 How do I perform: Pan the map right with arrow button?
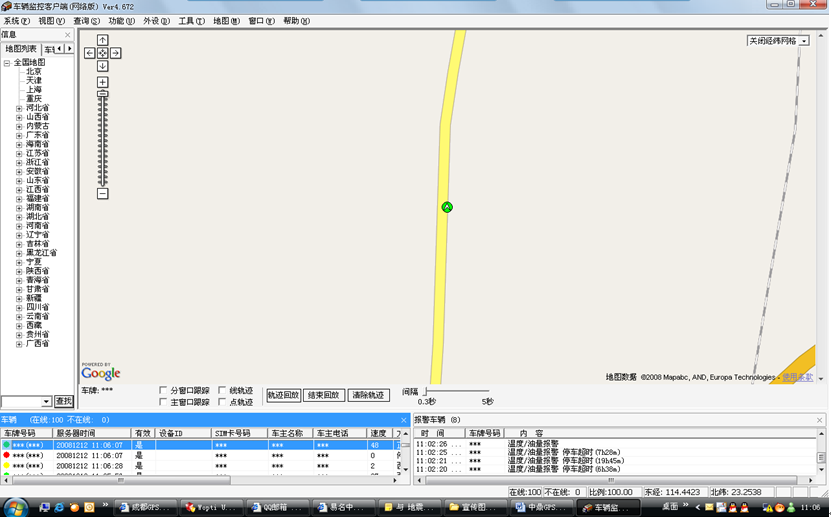[x=115, y=53]
